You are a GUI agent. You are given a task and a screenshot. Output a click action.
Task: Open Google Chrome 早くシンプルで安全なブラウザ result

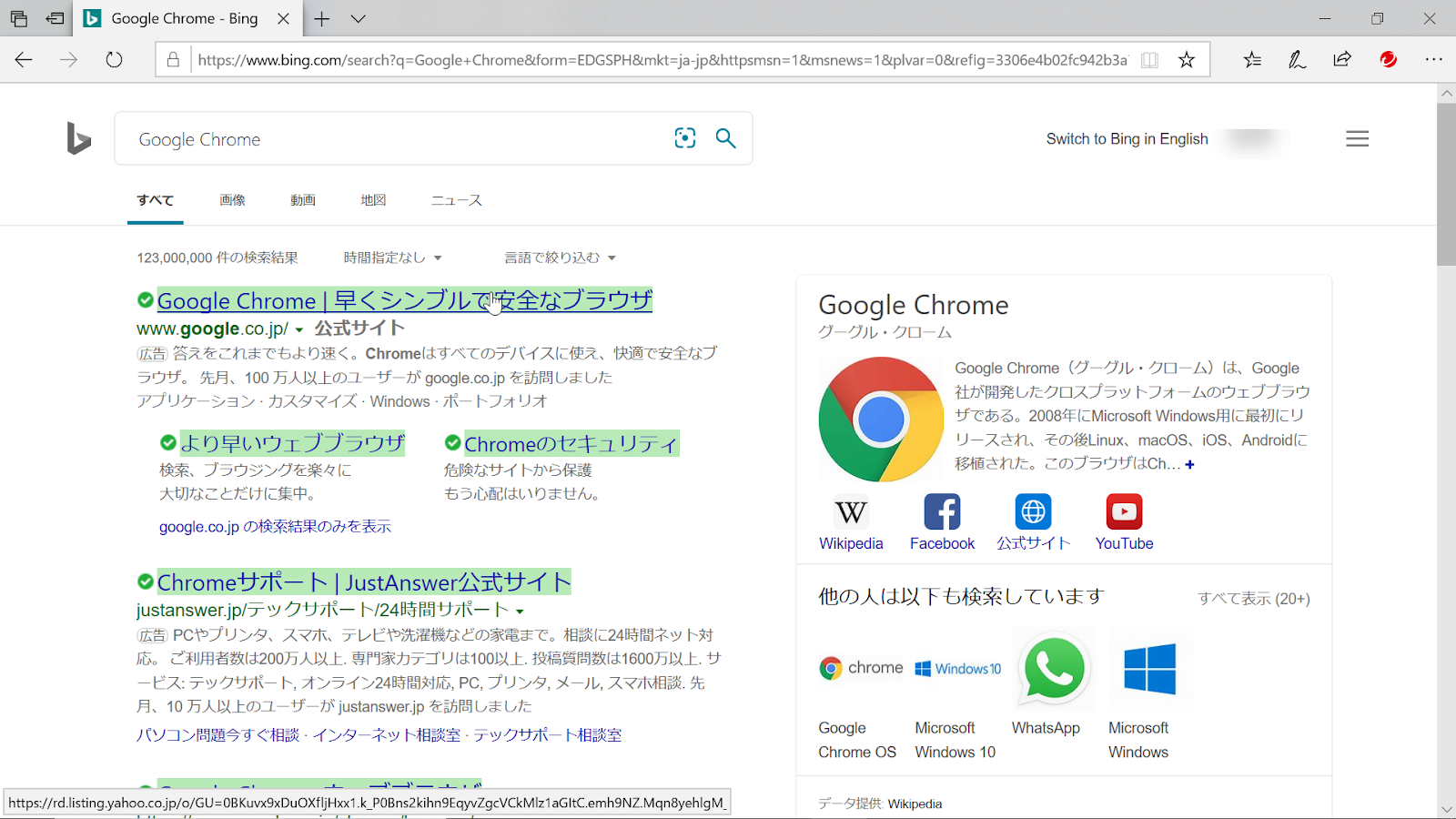click(x=405, y=300)
